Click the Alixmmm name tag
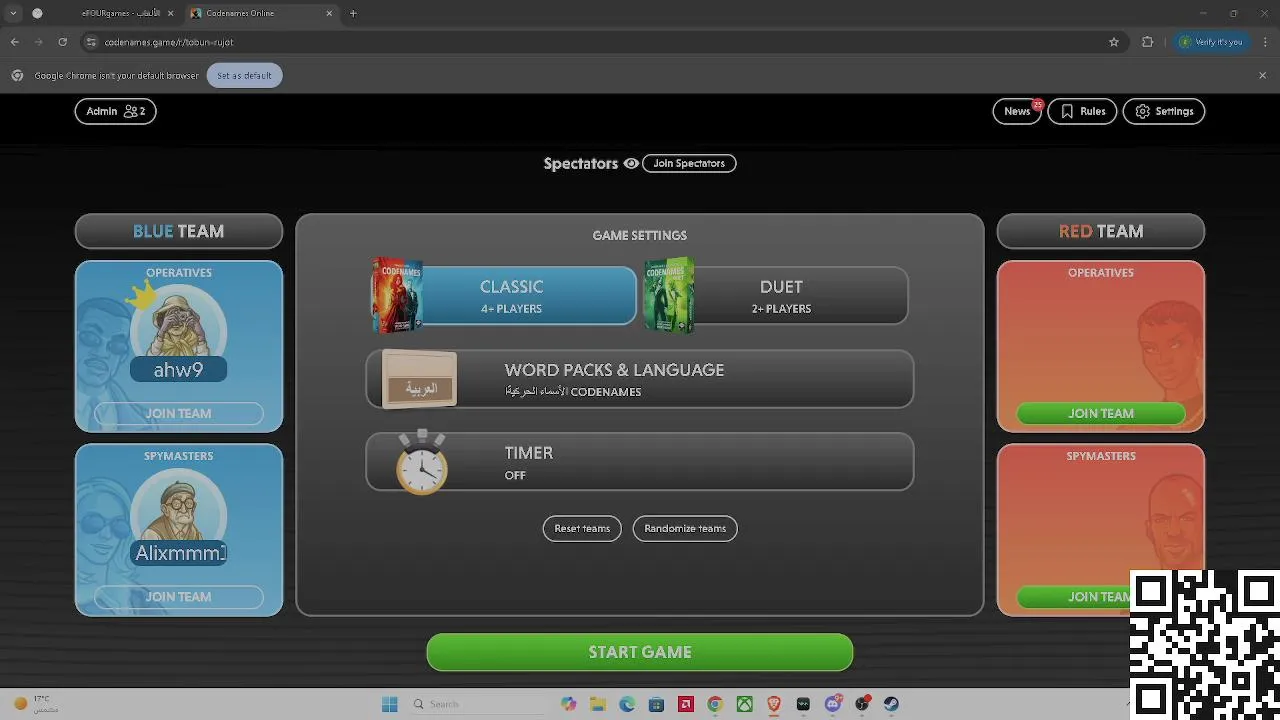Viewport: 1280px width, 720px height. (x=180, y=553)
